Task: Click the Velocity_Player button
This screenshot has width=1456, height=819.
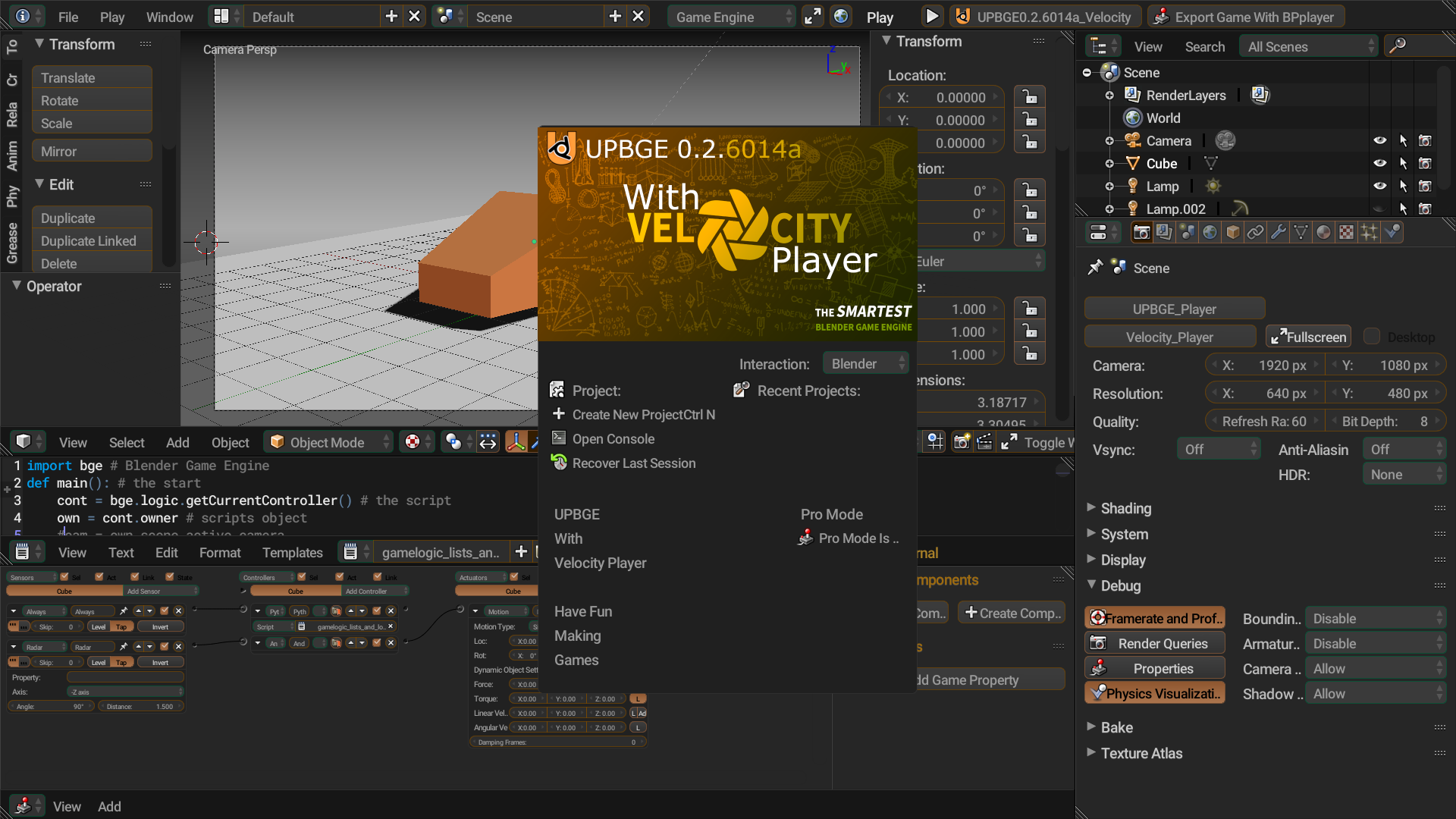Action: 1169,337
